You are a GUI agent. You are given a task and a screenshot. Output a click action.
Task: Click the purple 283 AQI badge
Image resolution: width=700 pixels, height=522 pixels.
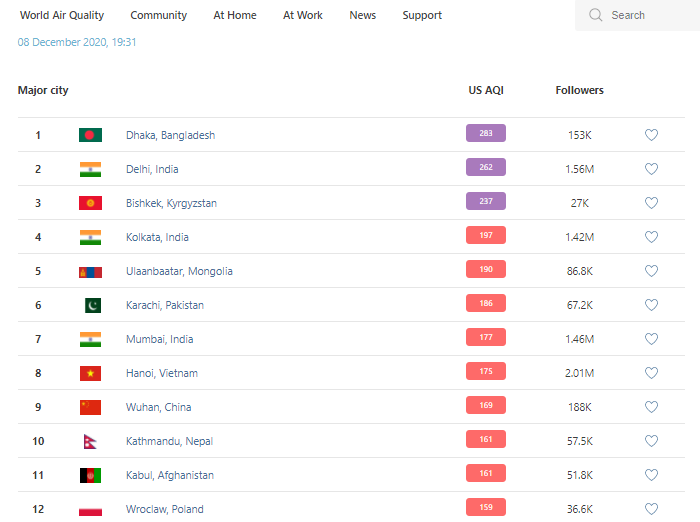486,134
